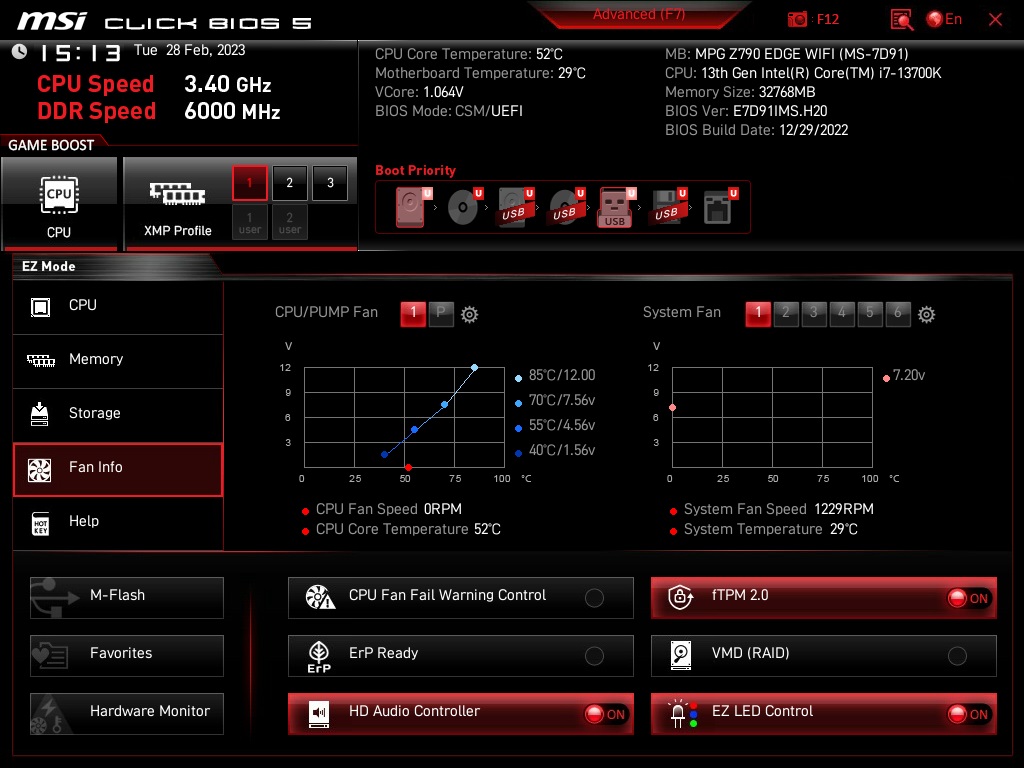Toggle the CPU Game Boost button
The image size is (1024, 768).
(x=59, y=204)
